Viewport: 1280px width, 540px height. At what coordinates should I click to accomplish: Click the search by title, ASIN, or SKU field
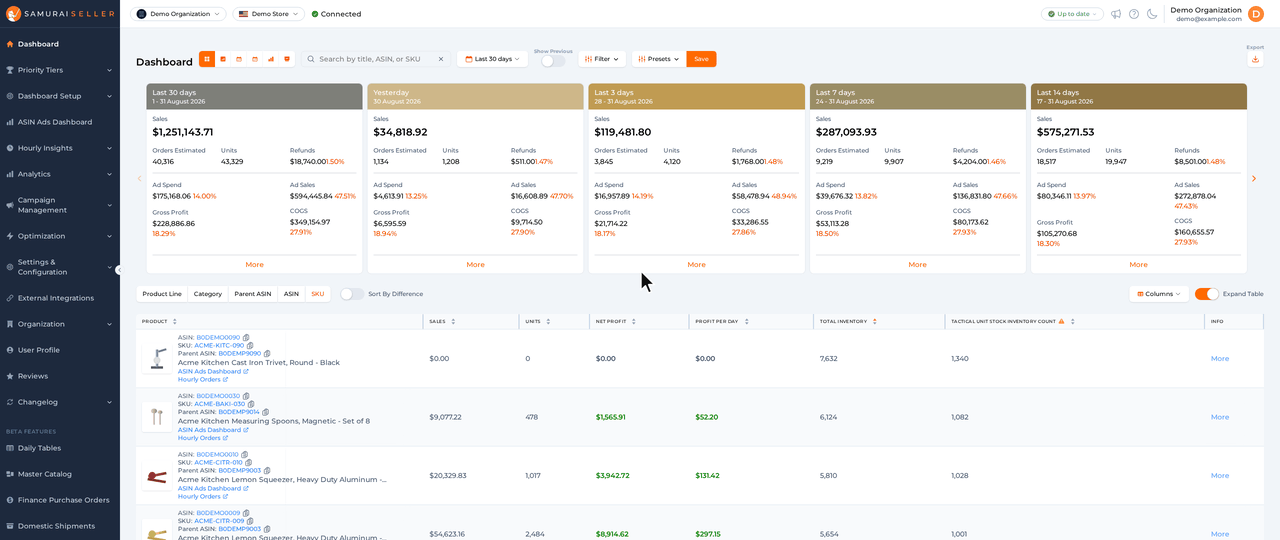pyautogui.click(x=375, y=59)
